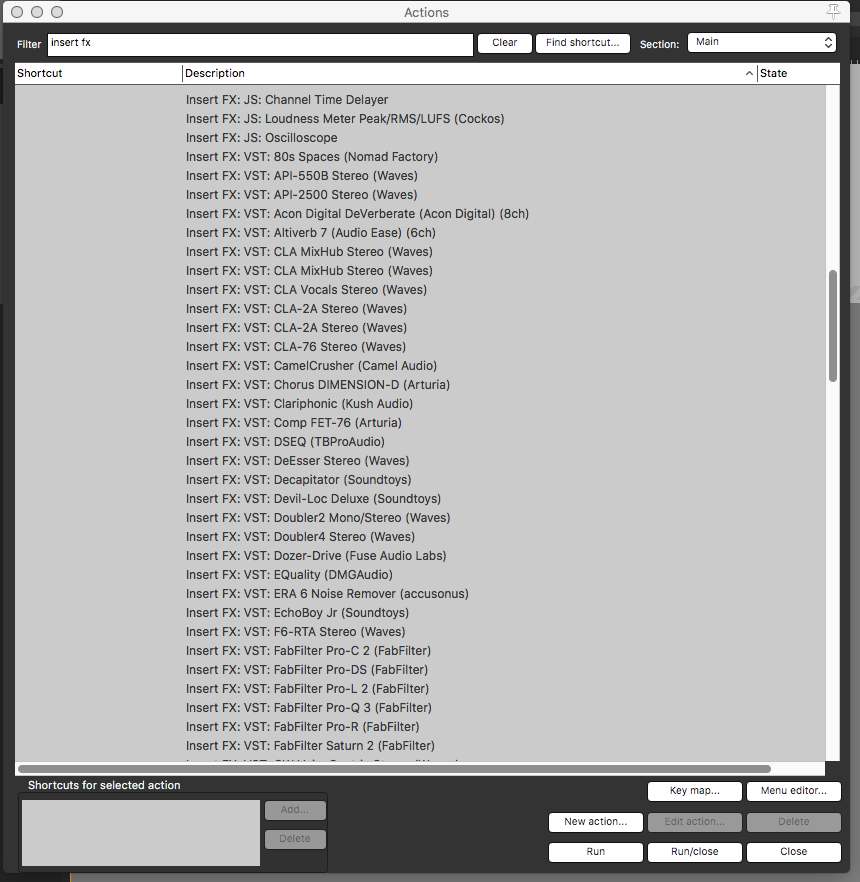
Task: Click the vertical scrollbar thumb in action list
Action: pyautogui.click(x=832, y=326)
